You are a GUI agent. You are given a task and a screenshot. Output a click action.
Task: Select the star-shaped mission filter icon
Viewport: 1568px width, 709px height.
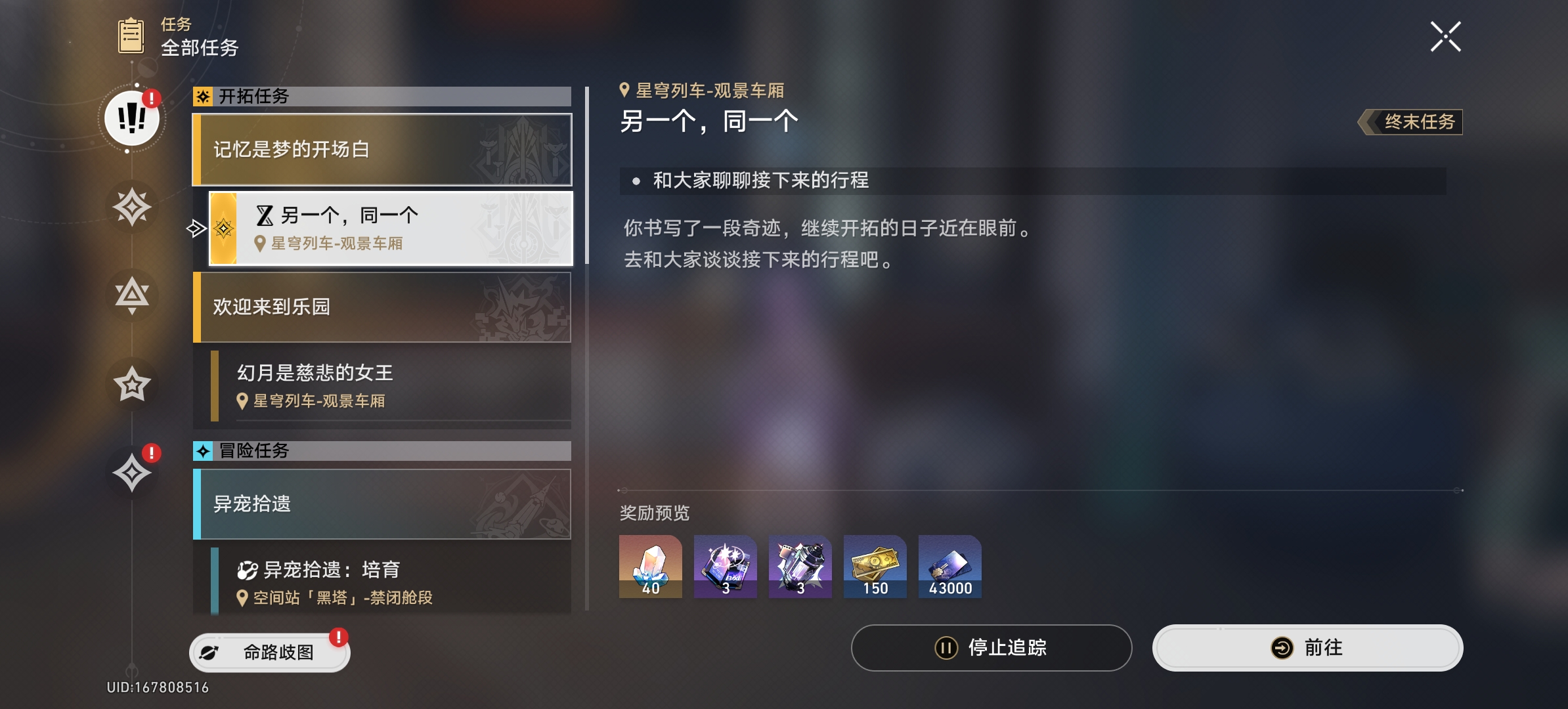(132, 384)
